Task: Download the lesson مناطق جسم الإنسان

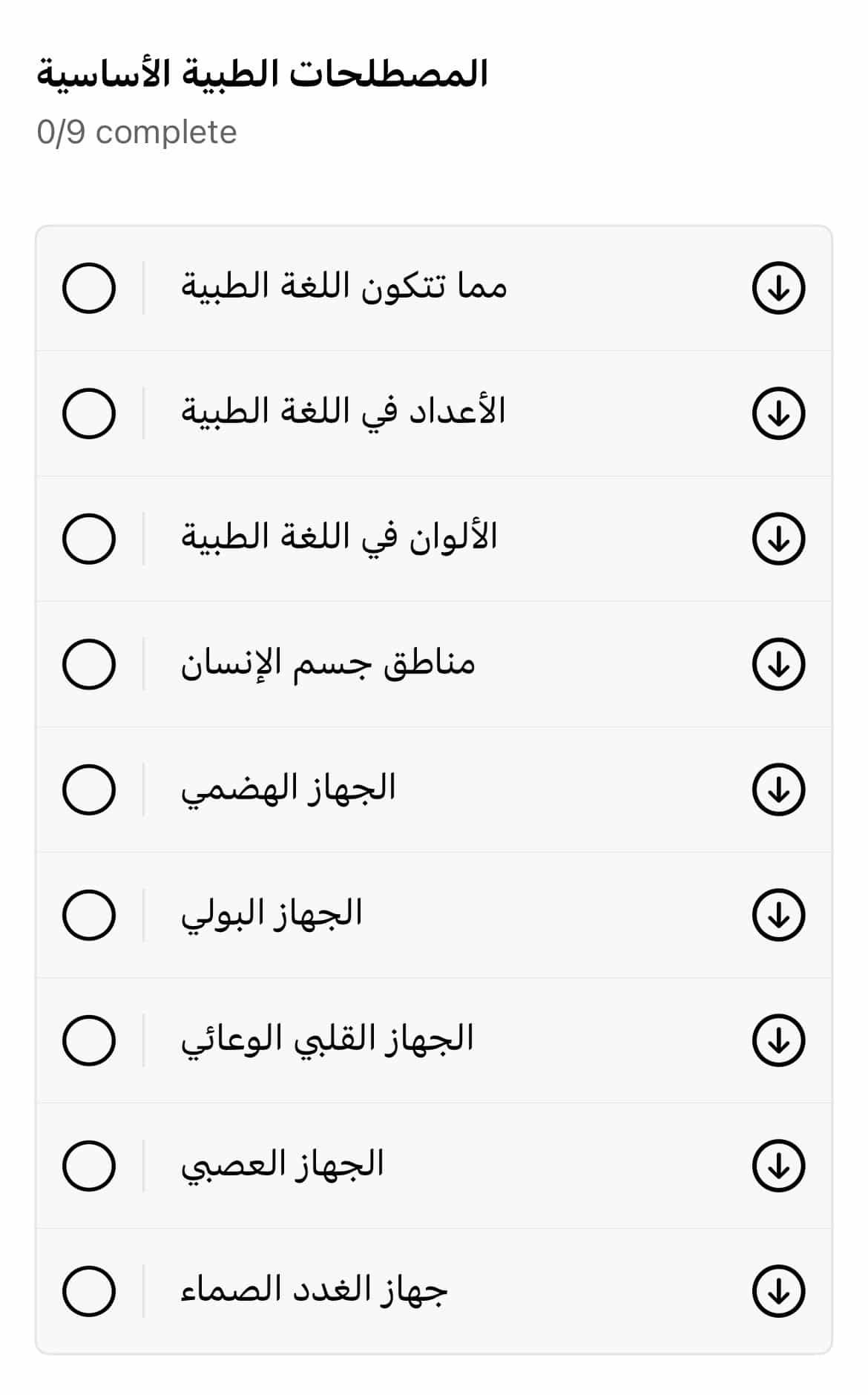Action: click(x=778, y=664)
